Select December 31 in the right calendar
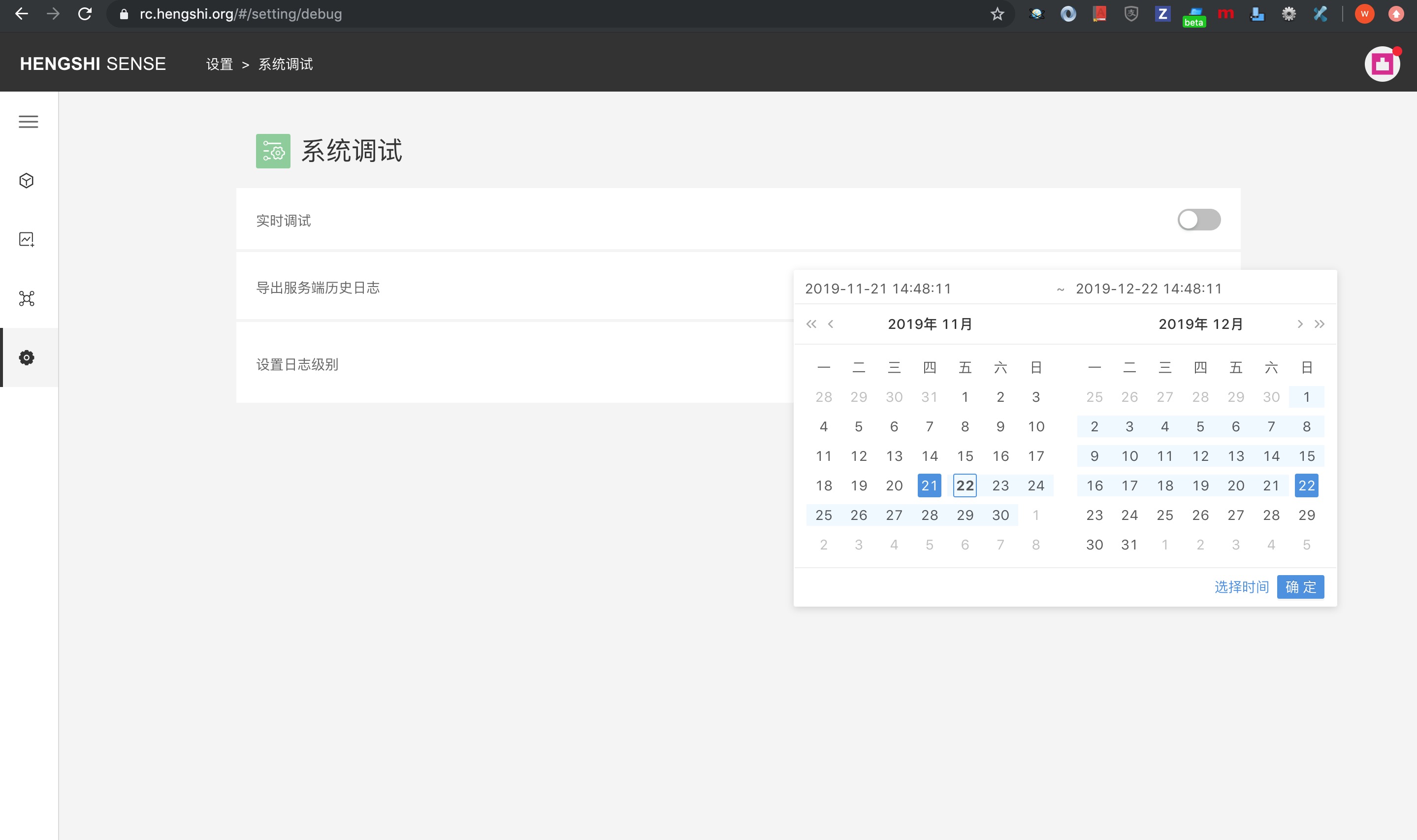The width and height of the screenshot is (1417, 840). tap(1129, 545)
